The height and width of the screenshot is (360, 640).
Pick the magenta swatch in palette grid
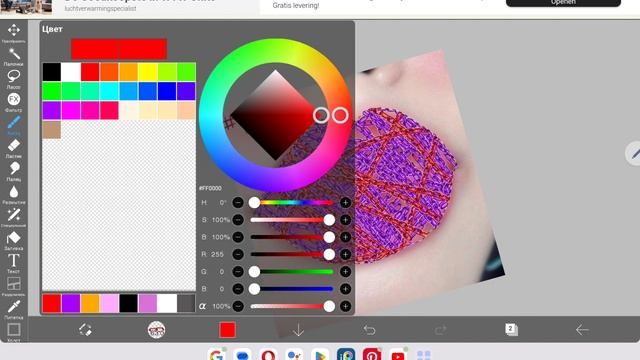click(x=71, y=111)
